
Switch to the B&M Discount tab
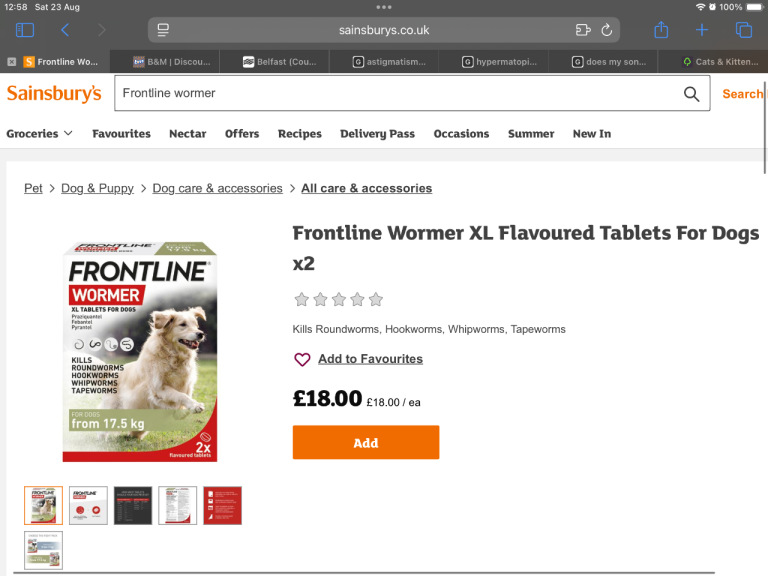pyautogui.click(x=165, y=62)
